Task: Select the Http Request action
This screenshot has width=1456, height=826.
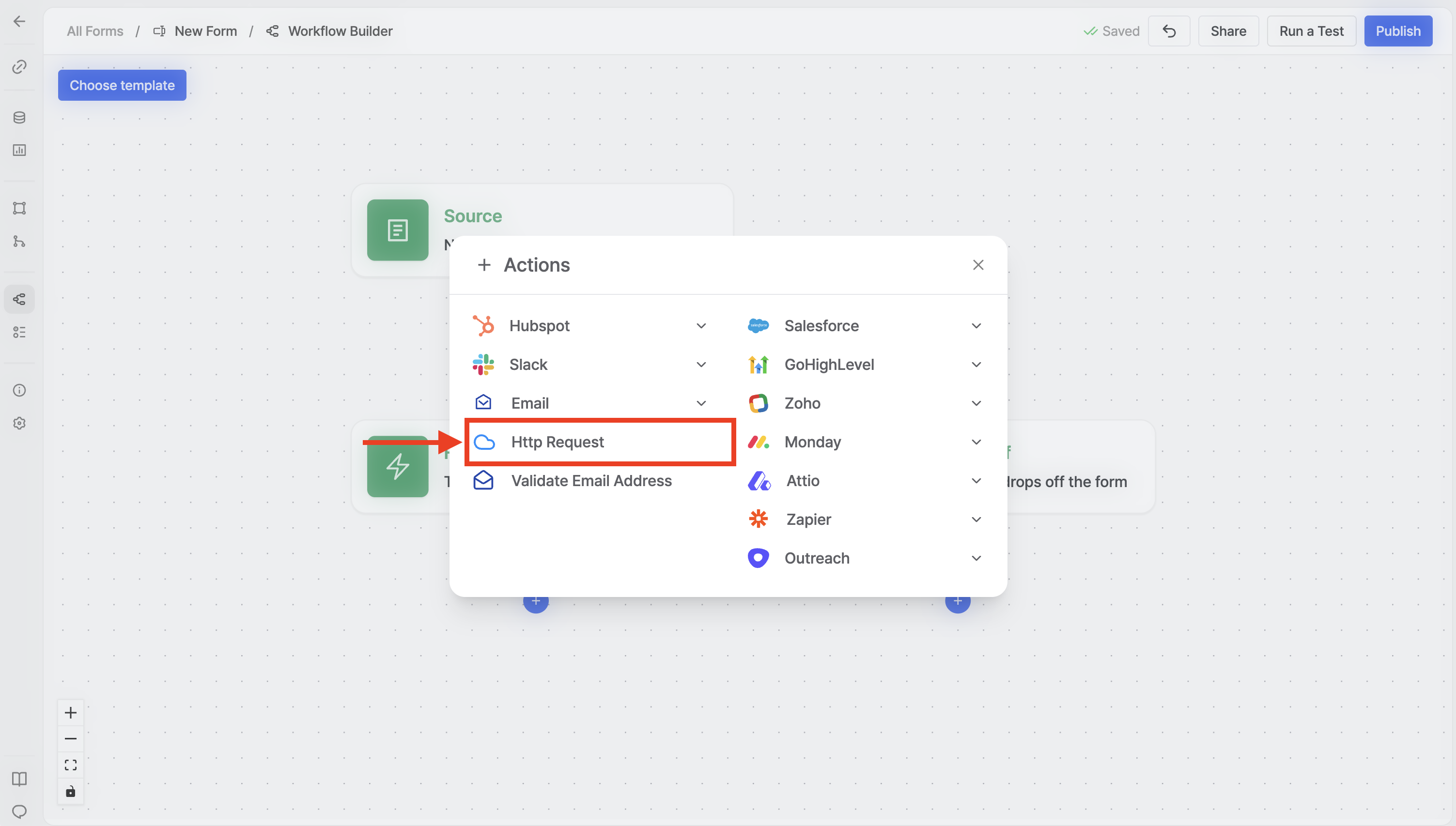Action: pyautogui.click(x=600, y=442)
